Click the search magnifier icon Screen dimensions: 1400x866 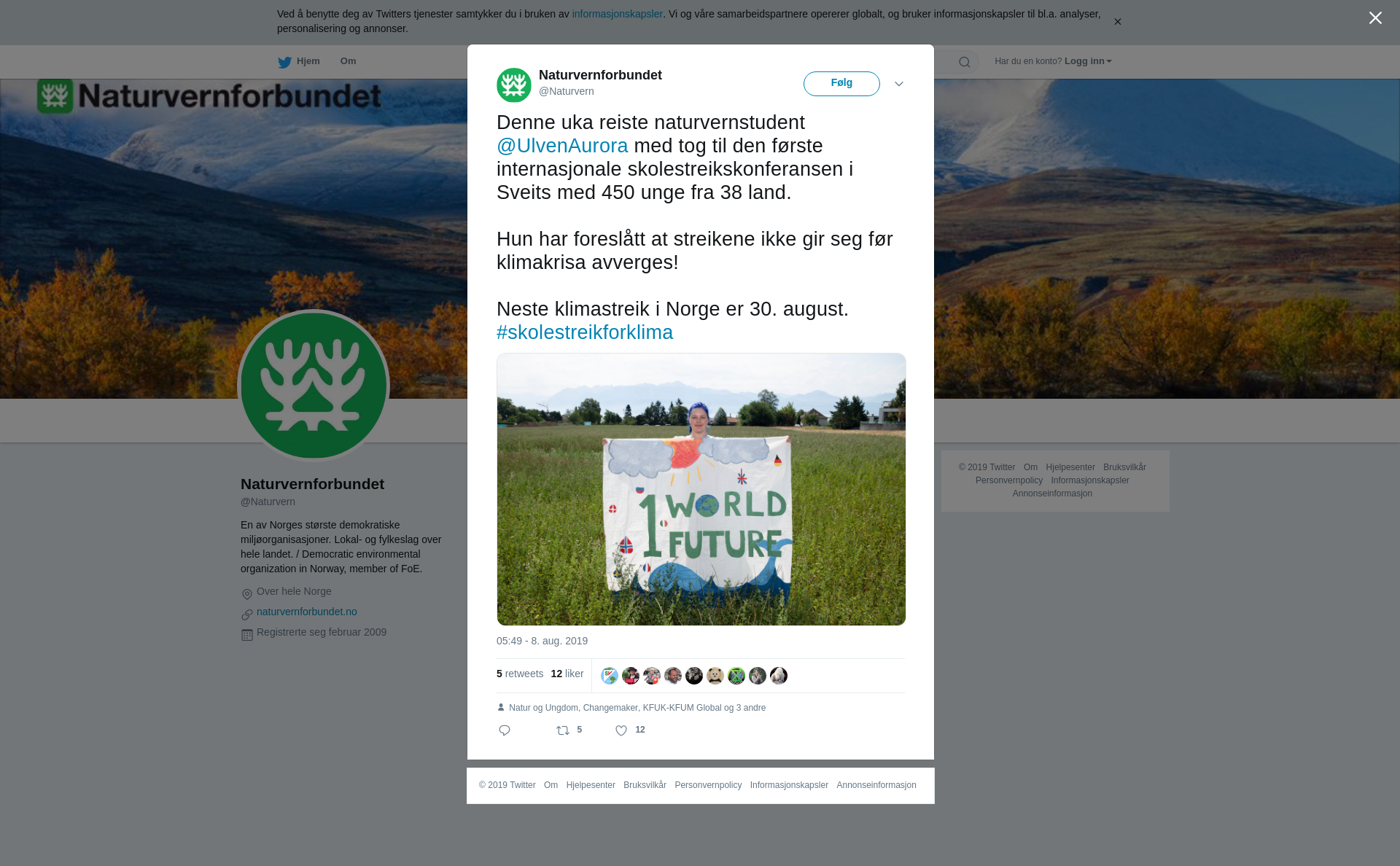point(965,62)
